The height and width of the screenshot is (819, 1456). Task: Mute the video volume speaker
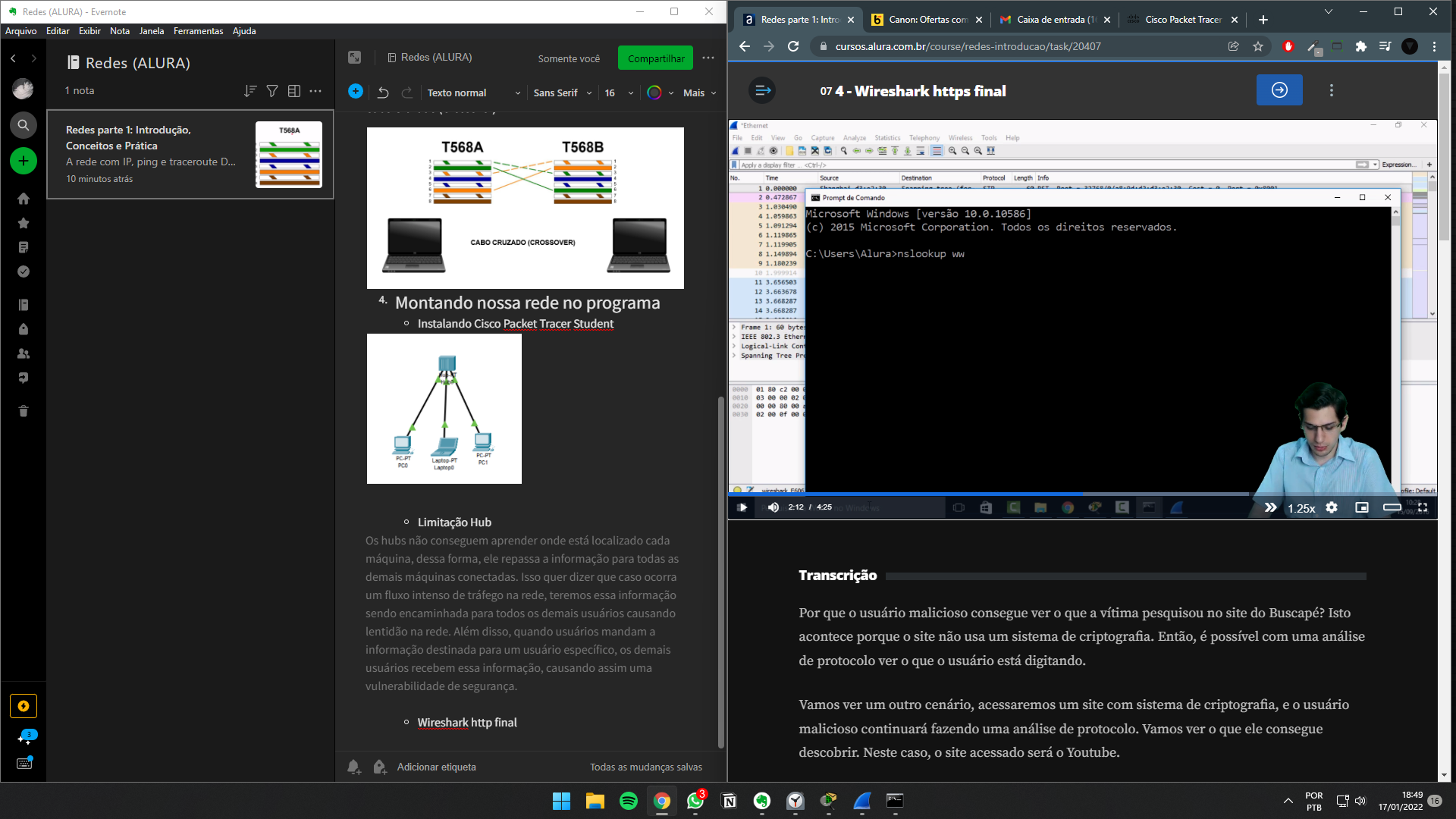coord(773,507)
